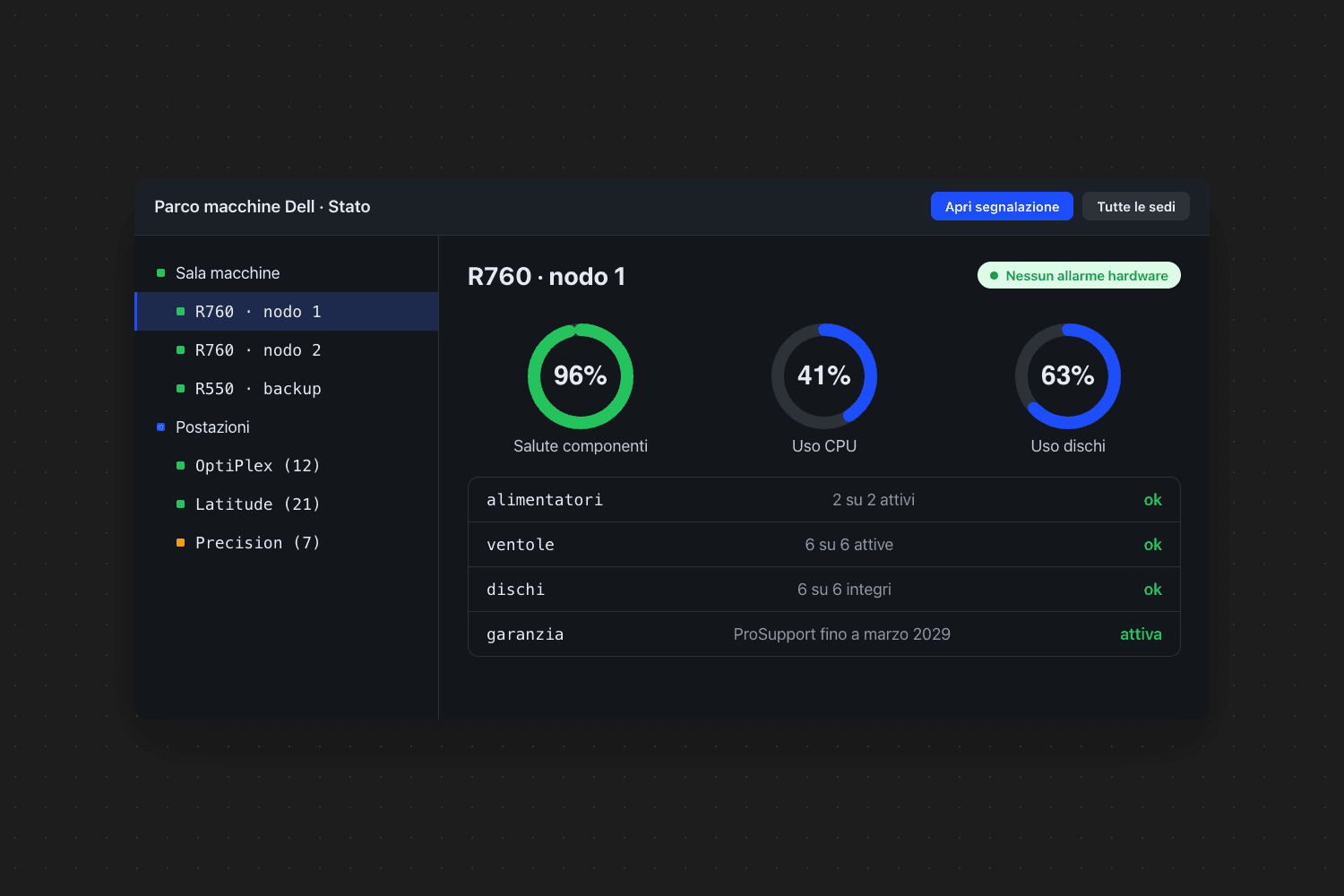Click the '6 su 6 integri' value
1344x896 pixels.
[x=845, y=590]
